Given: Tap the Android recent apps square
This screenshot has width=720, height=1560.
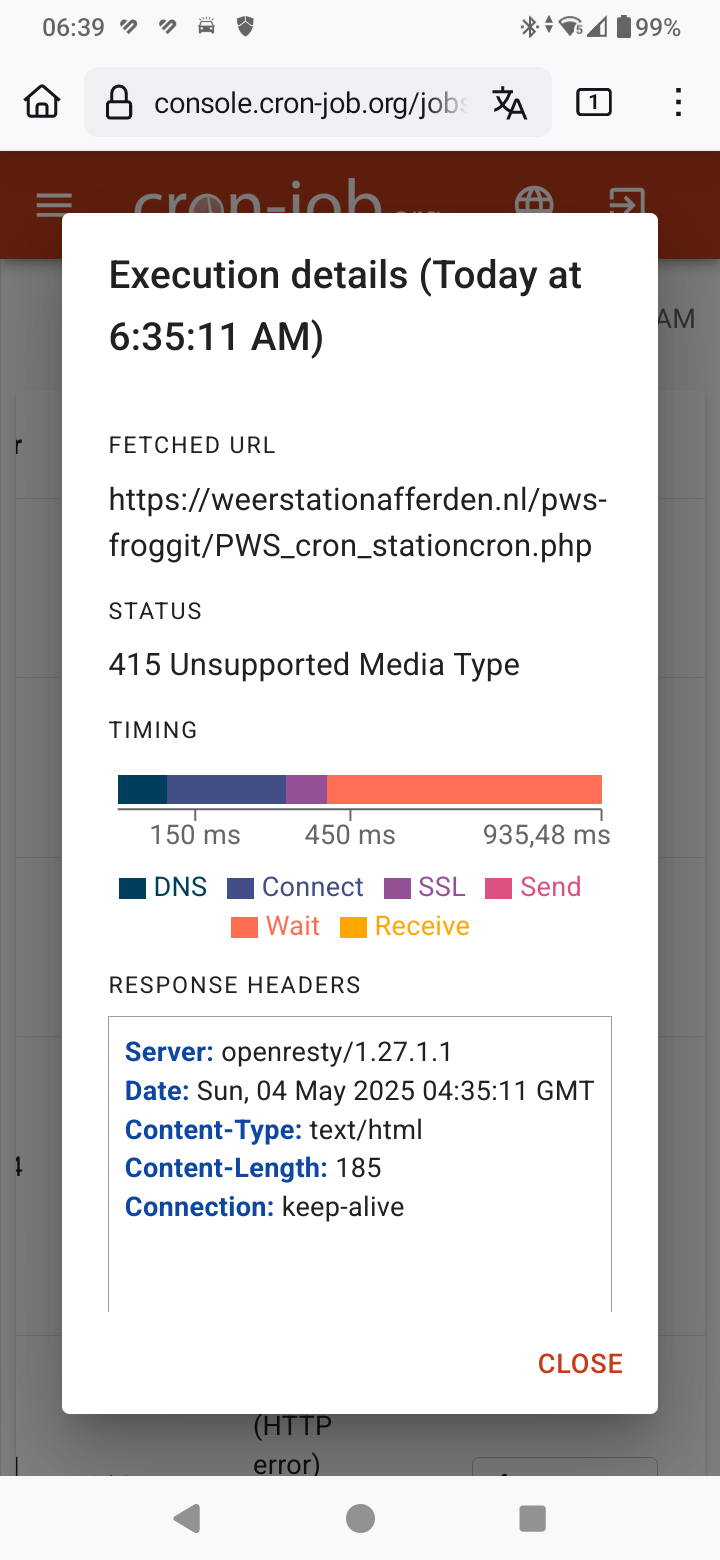Looking at the screenshot, I should coord(533,1518).
